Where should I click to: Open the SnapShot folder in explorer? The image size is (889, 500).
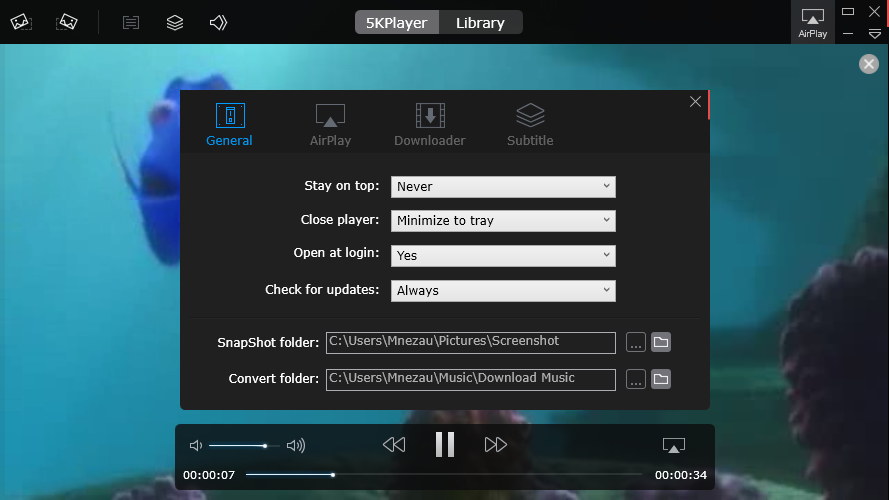point(661,342)
